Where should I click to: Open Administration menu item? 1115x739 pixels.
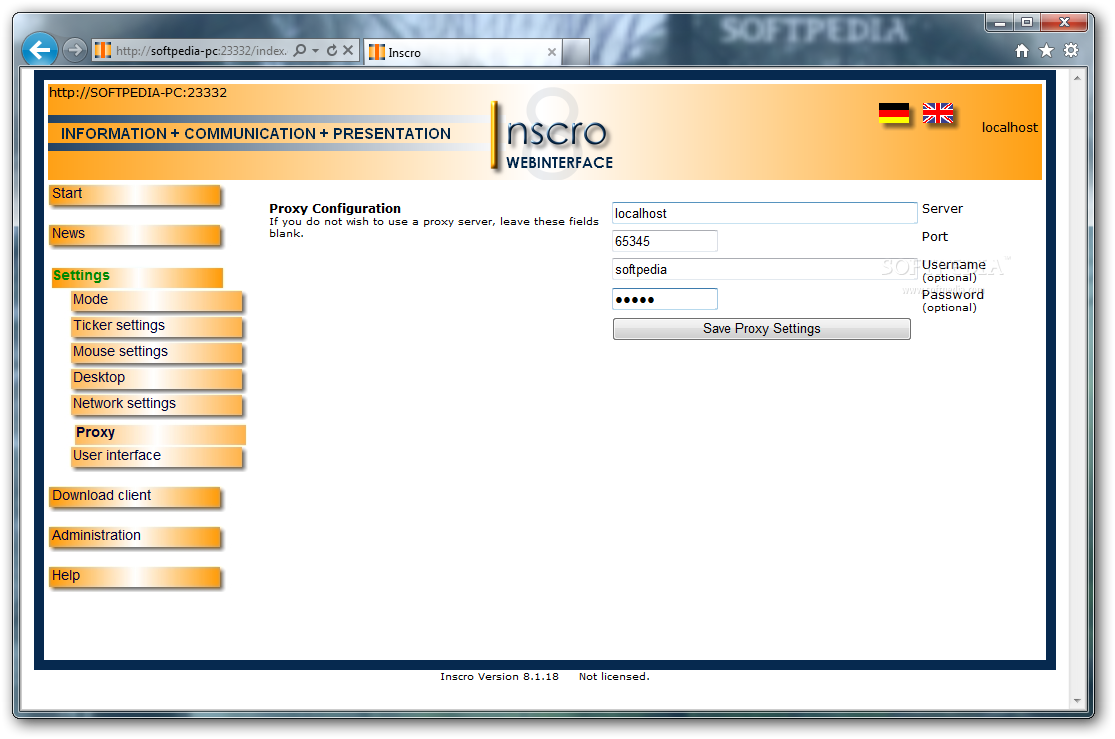[135, 536]
